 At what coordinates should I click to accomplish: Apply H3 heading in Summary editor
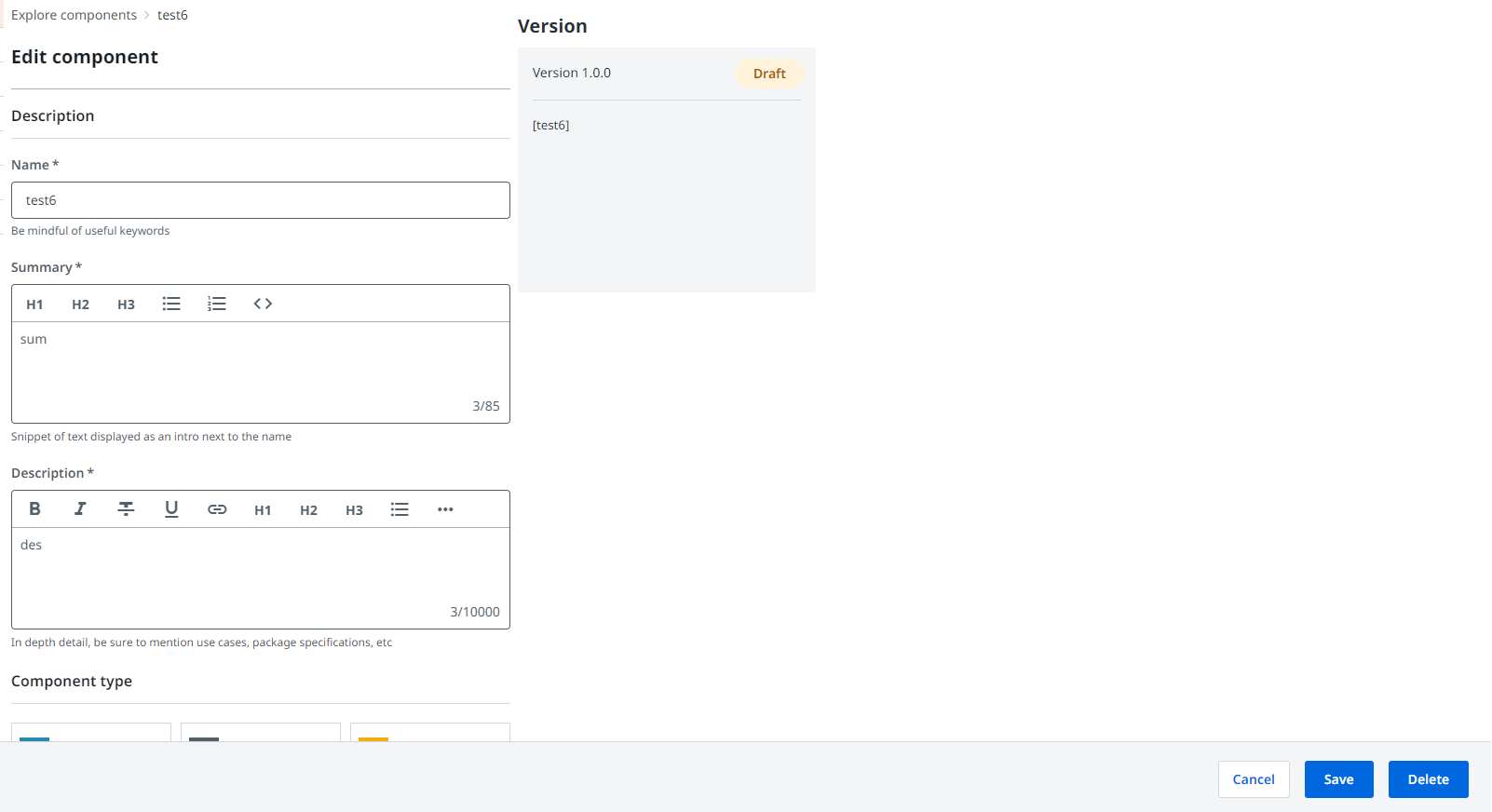(126, 304)
